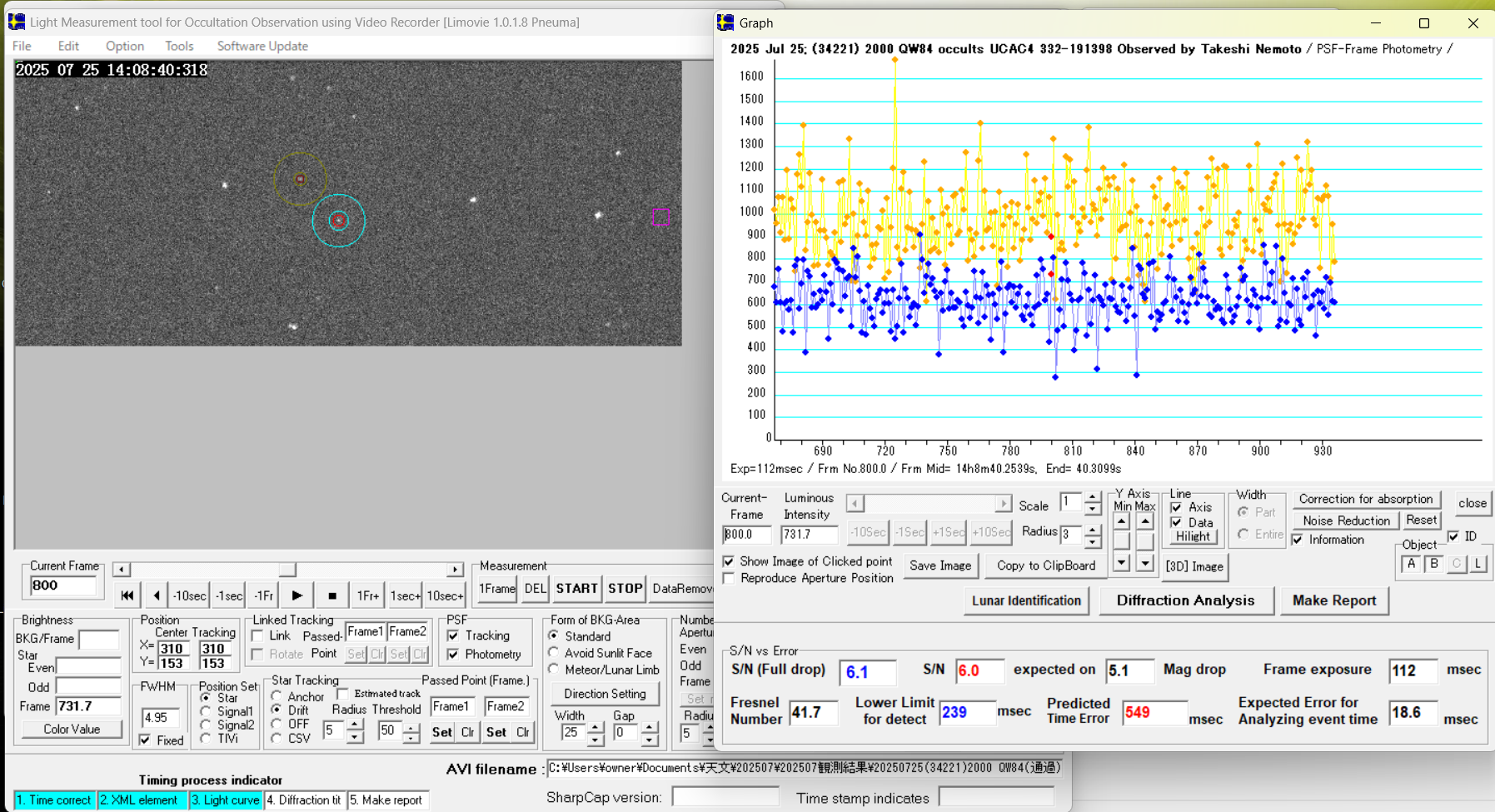Viewport: 1495px width, 812px height.
Task: Increase BKG-Area Width spinner value
Action: tap(596, 727)
